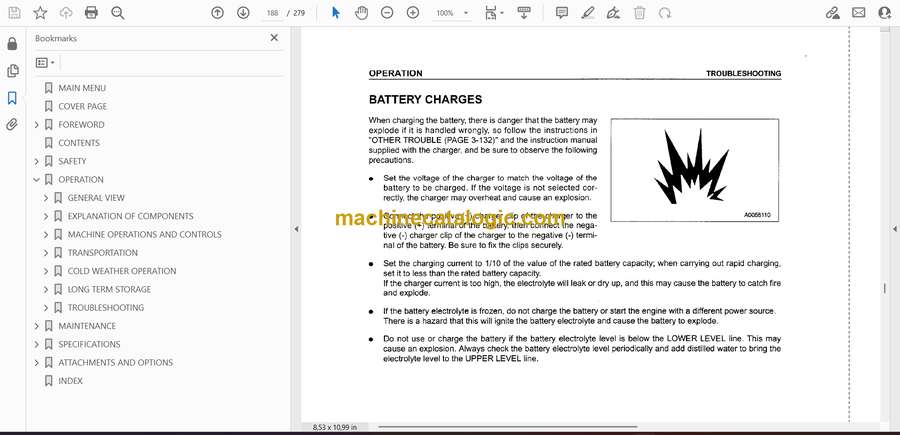Expand MACHINE OPERATIONS AND CONTROLS bookmark
This screenshot has width=900, height=435.
pyautogui.click(x=46, y=235)
